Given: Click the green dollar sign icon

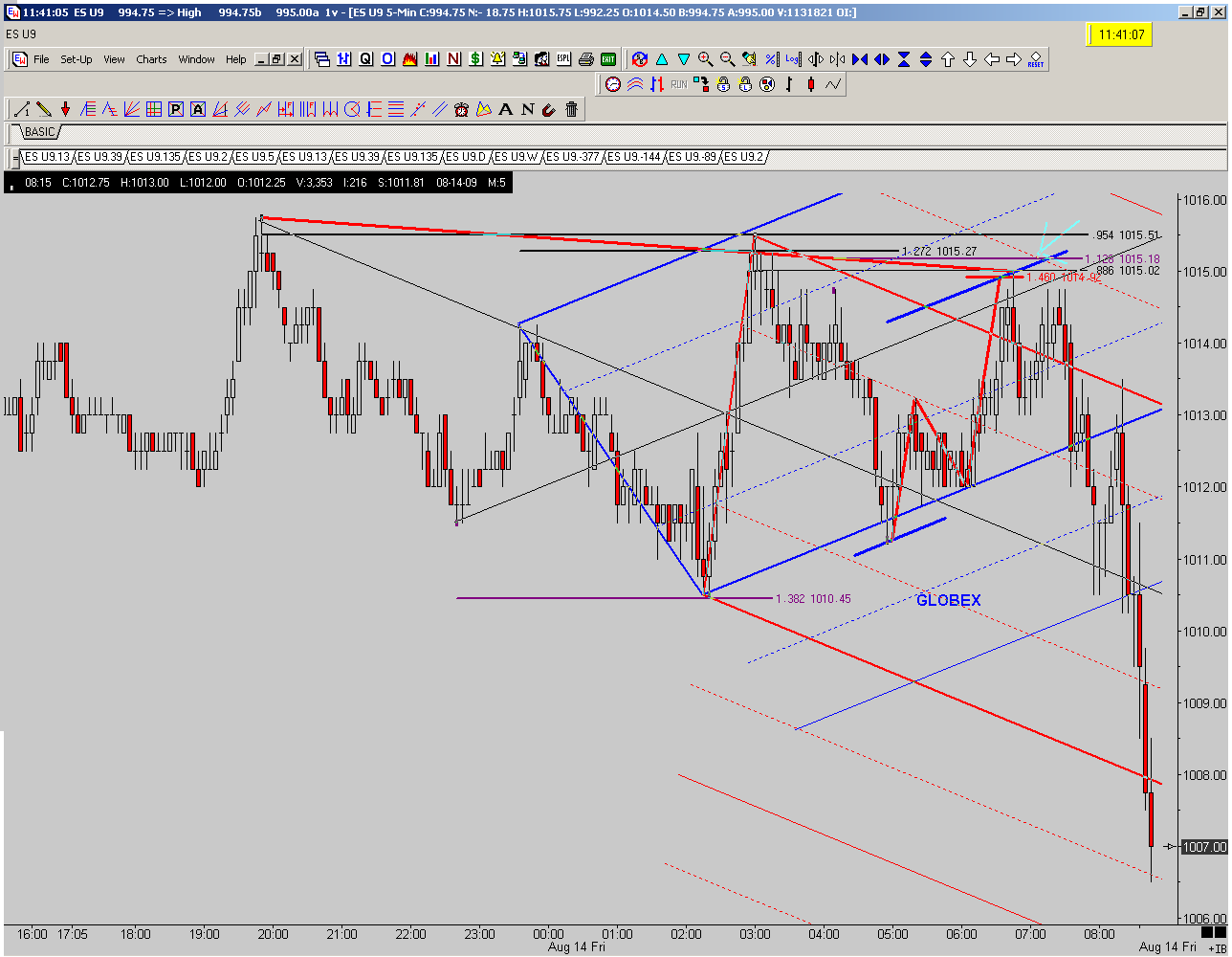Looking at the screenshot, I should (x=475, y=59).
